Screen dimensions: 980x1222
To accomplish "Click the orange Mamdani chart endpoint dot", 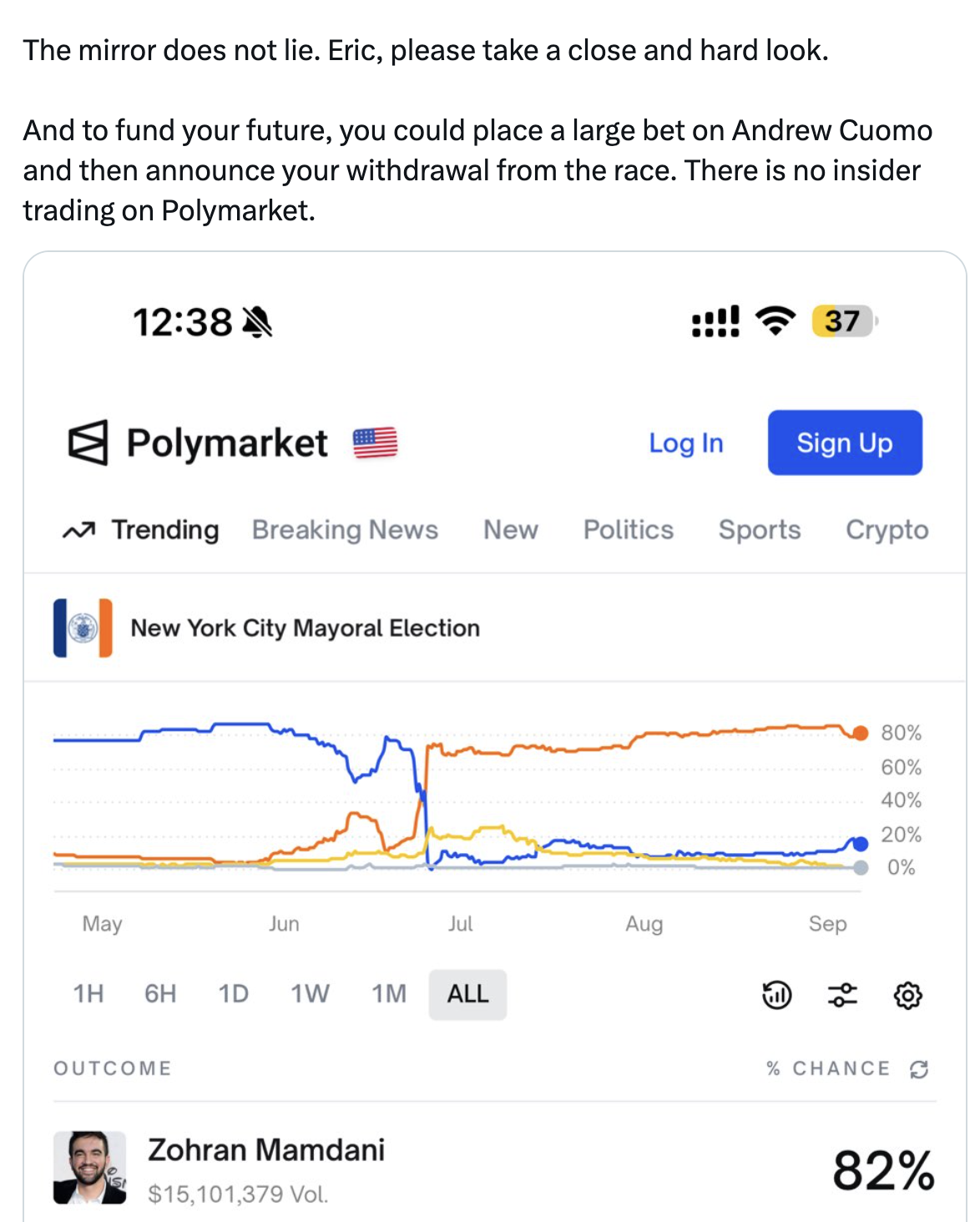I will (x=860, y=733).
